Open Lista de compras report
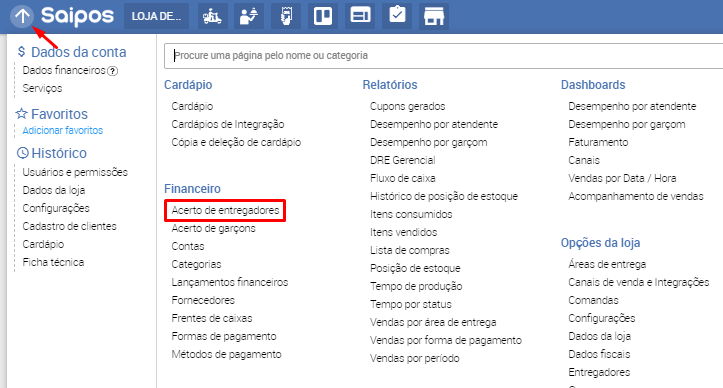 coord(409,250)
